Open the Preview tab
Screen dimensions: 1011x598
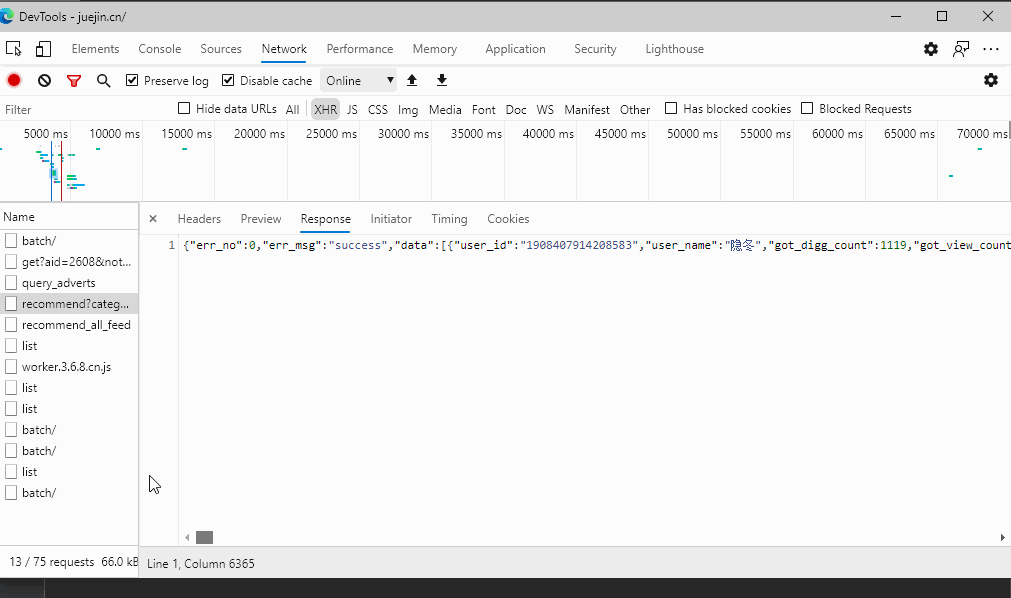[260, 219]
